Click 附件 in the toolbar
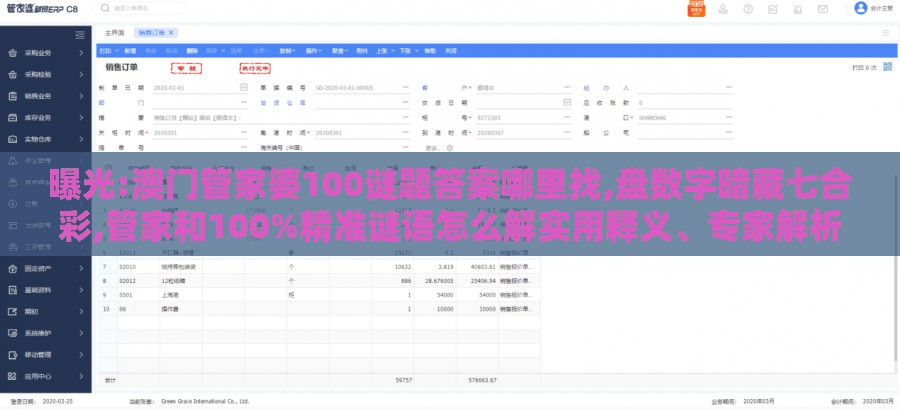Screen dimensions: 900x409 (x=362, y=51)
